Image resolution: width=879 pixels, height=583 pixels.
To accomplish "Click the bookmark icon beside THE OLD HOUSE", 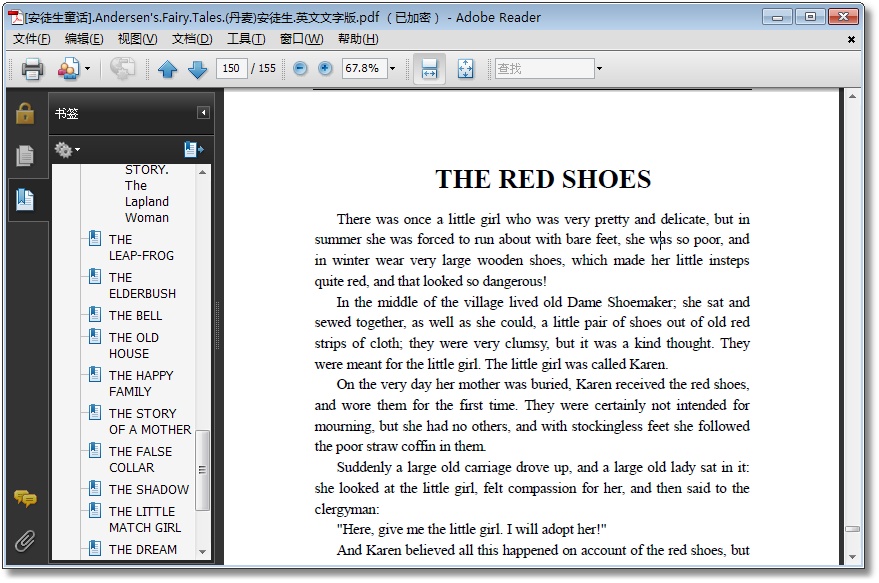I will click(95, 336).
